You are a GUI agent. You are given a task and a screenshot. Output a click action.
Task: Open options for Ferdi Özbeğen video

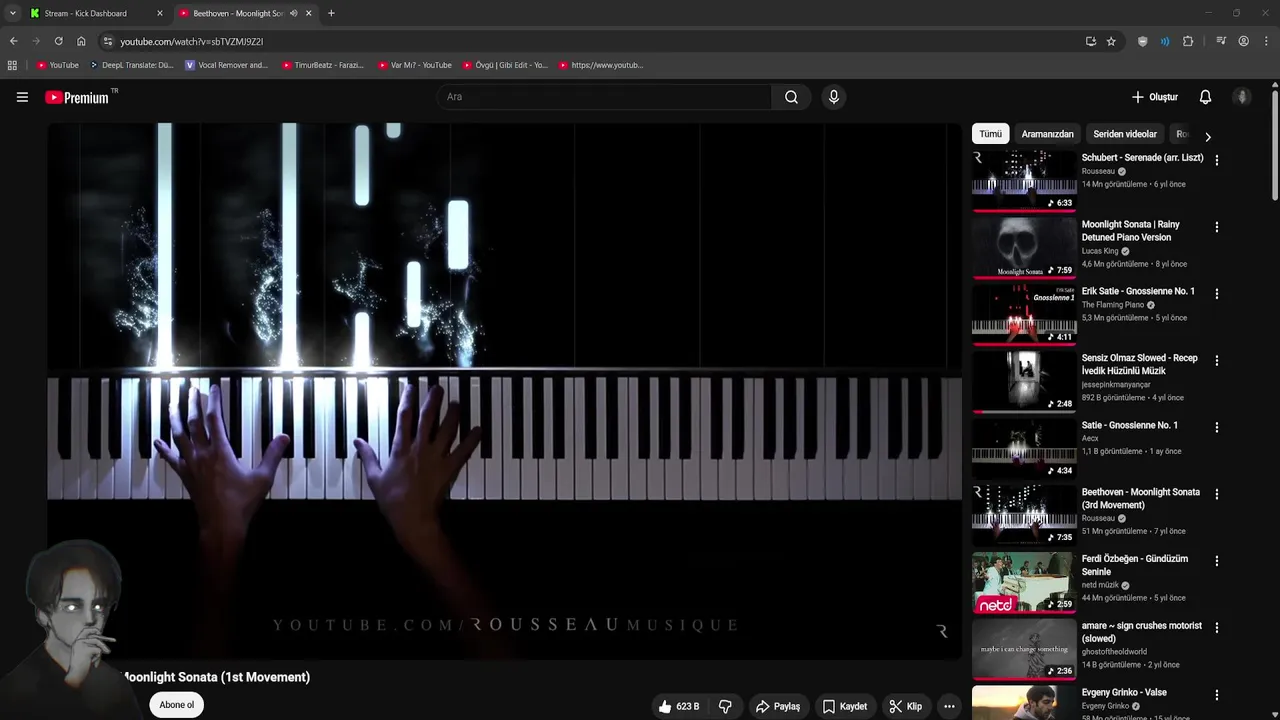(1216, 561)
